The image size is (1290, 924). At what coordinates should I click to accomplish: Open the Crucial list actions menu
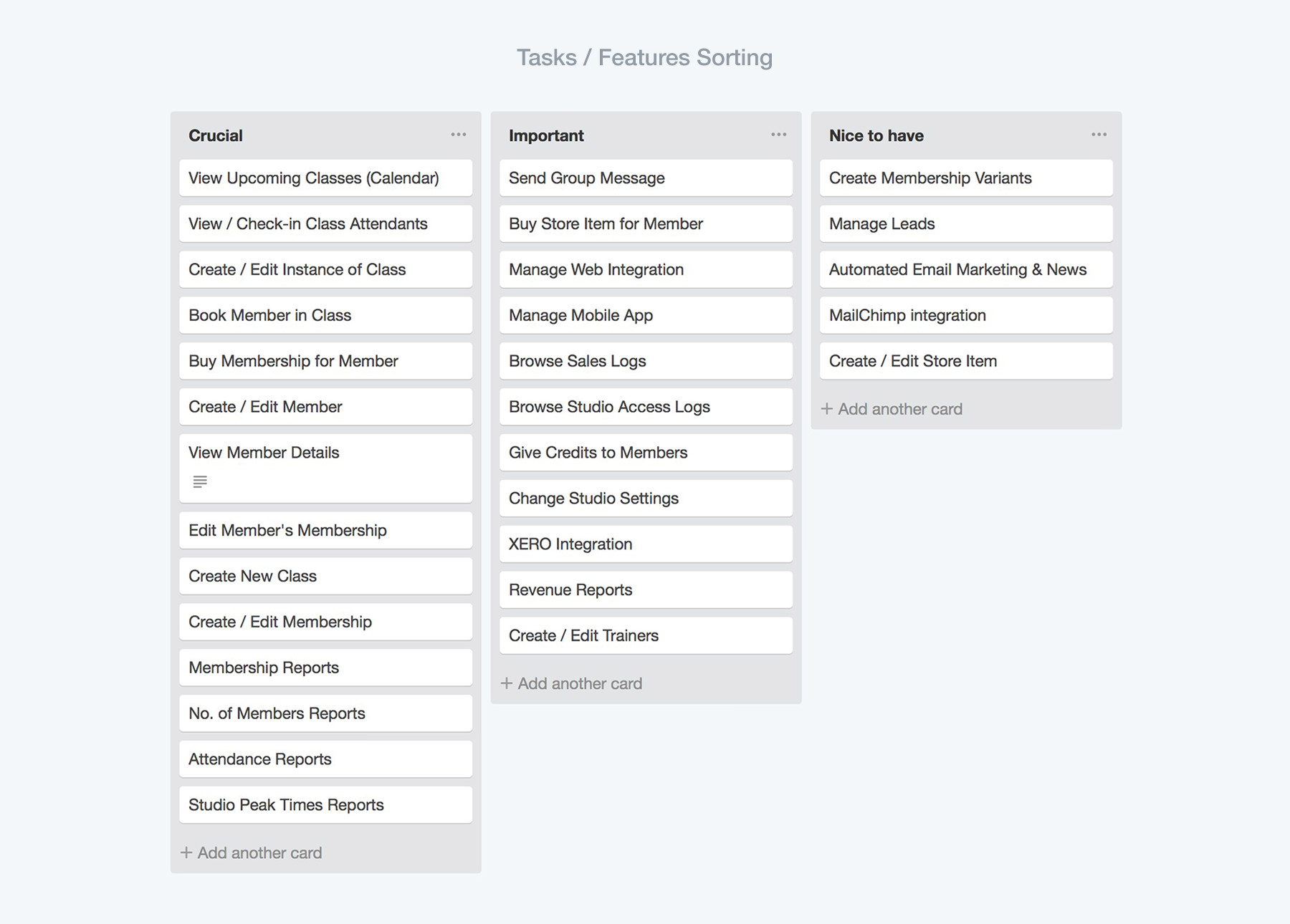click(x=459, y=135)
